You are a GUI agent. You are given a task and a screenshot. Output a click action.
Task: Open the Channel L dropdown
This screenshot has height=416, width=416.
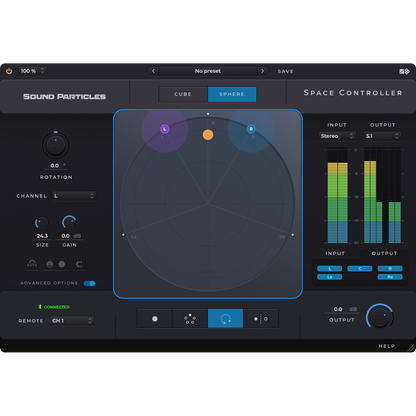coord(74,196)
